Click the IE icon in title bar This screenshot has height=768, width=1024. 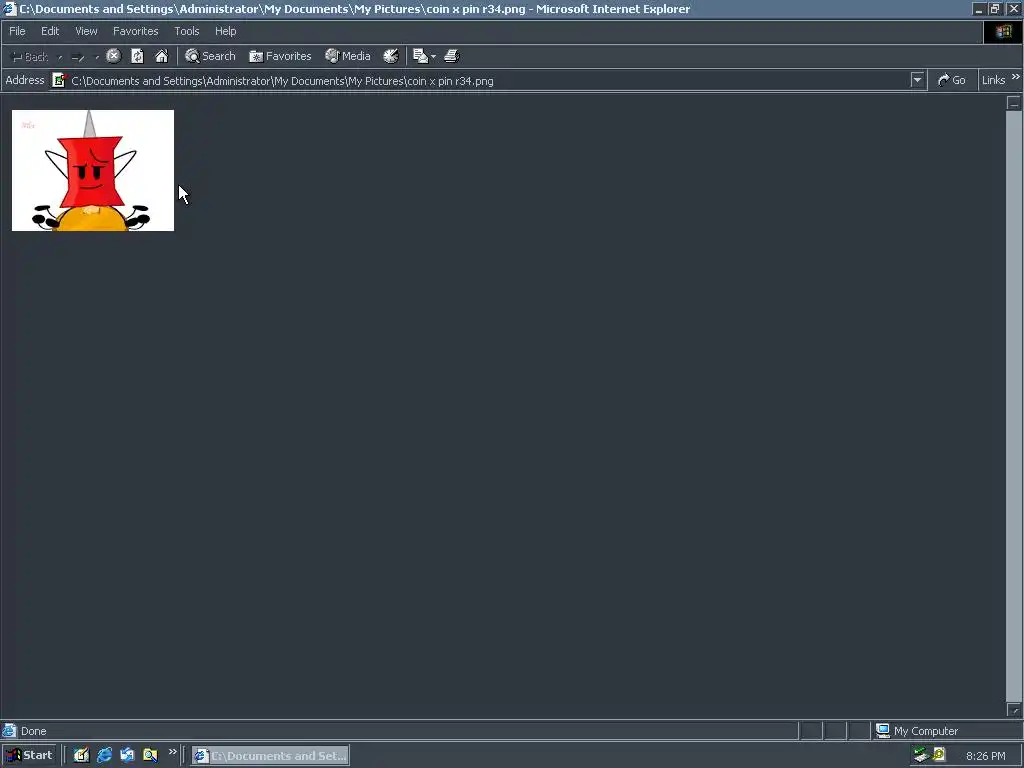[9, 9]
